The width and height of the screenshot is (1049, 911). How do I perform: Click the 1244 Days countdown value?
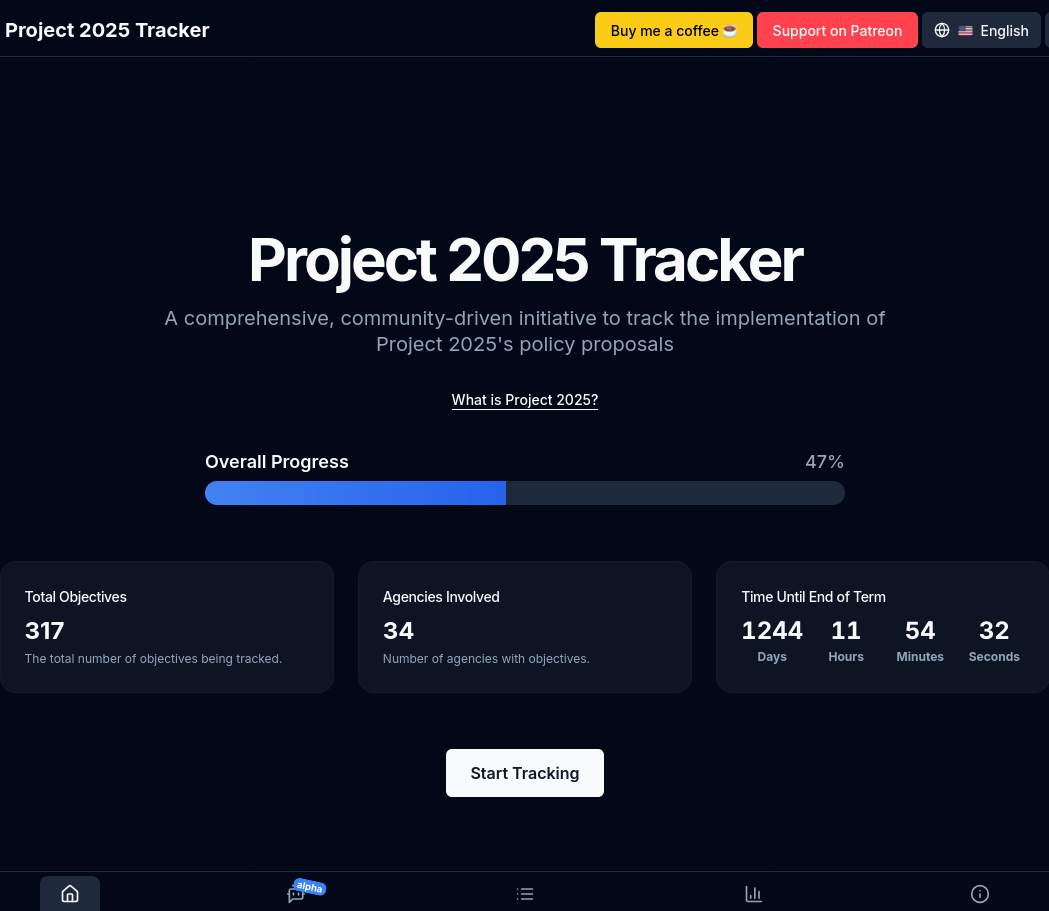(772, 630)
